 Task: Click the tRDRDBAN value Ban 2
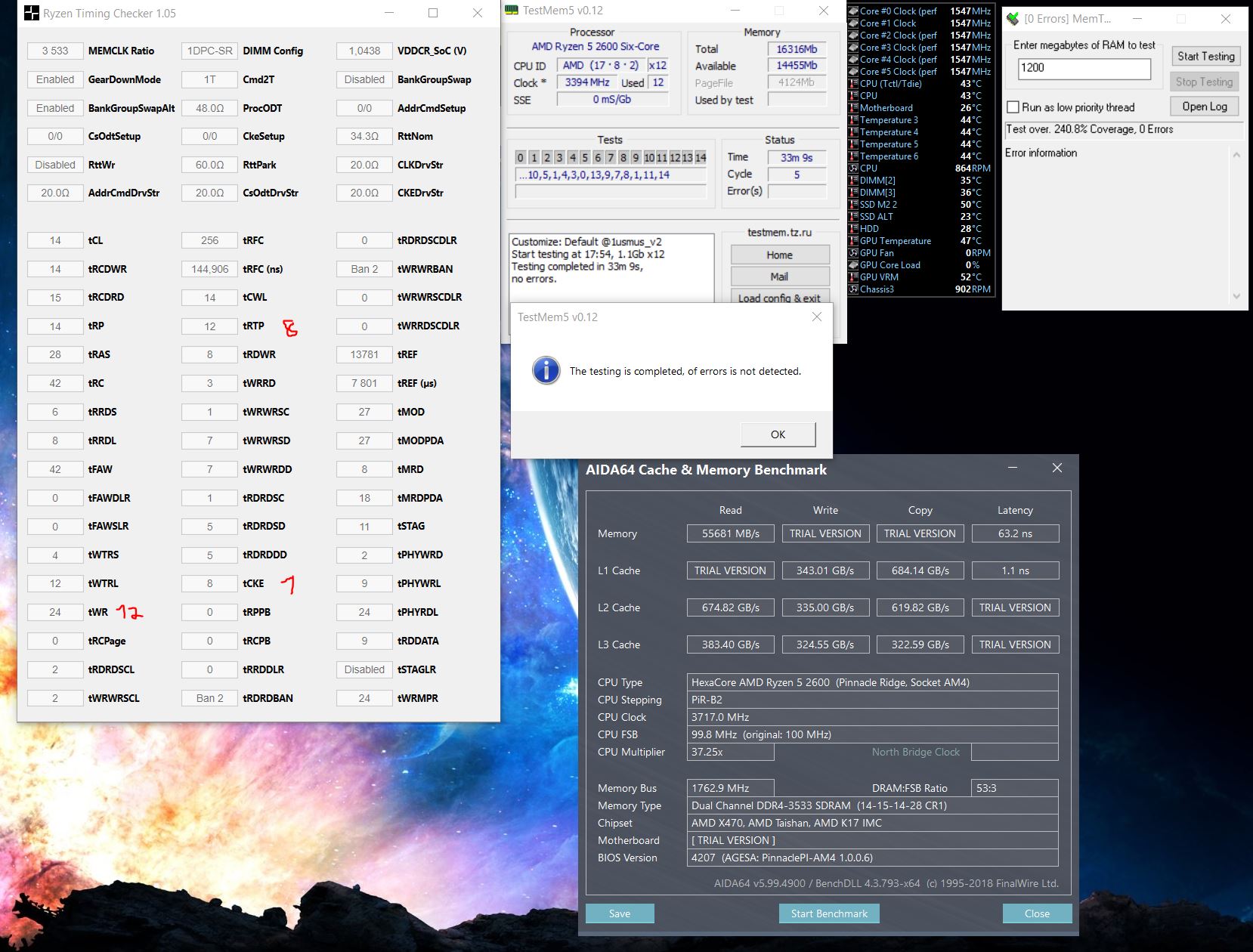pos(209,698)
